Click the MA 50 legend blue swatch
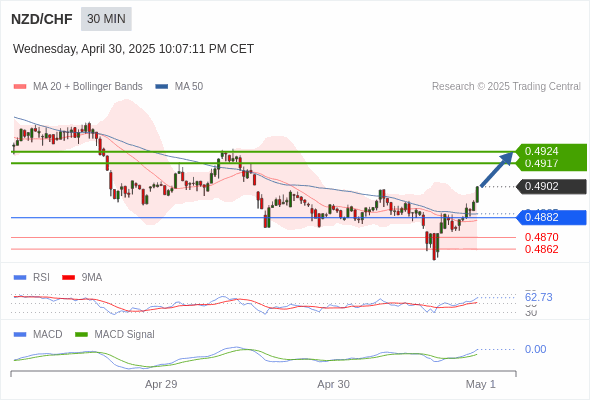The width and height of the screenshot is (590, 400). 161,87
